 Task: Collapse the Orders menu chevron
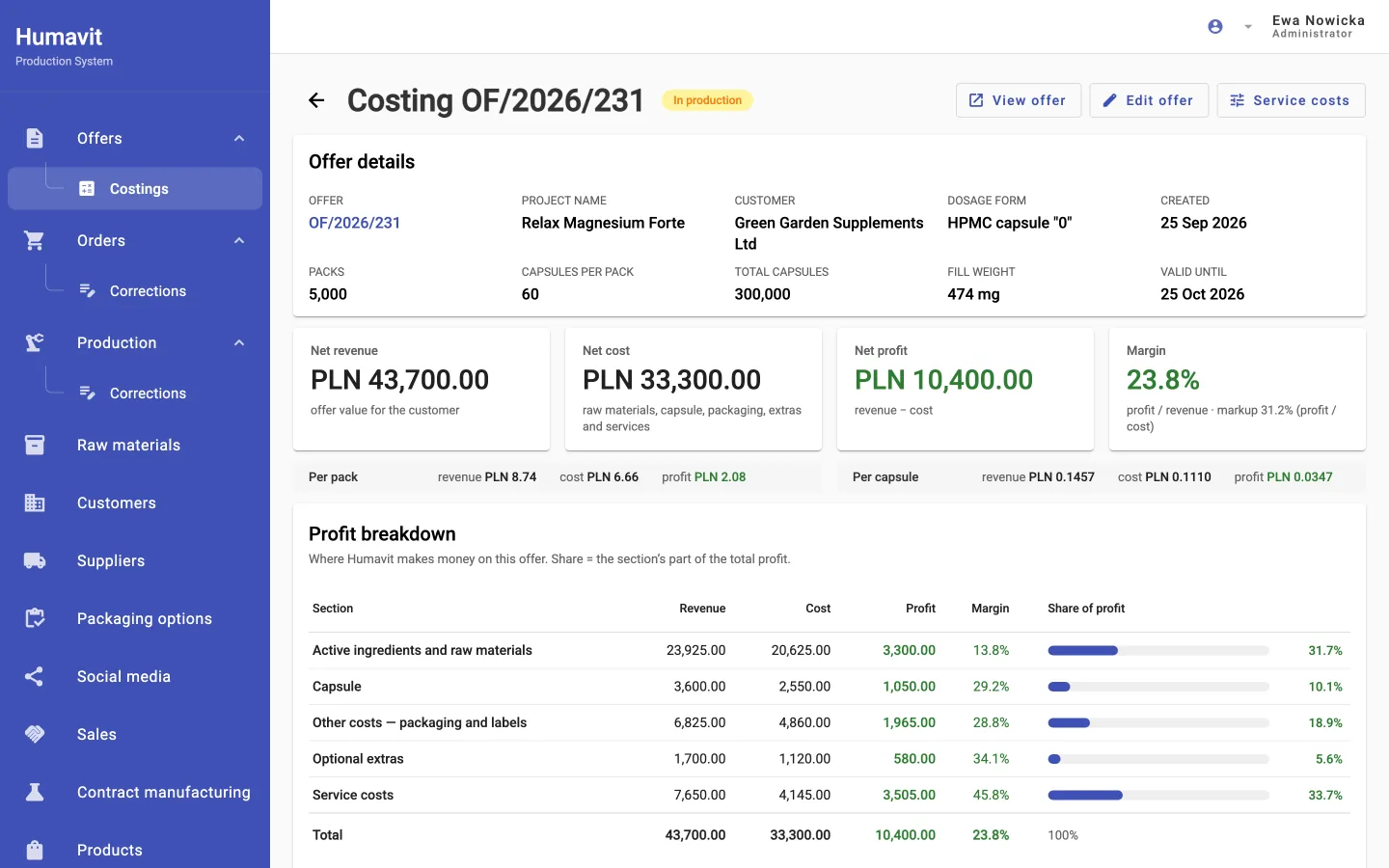coord(239,240)
